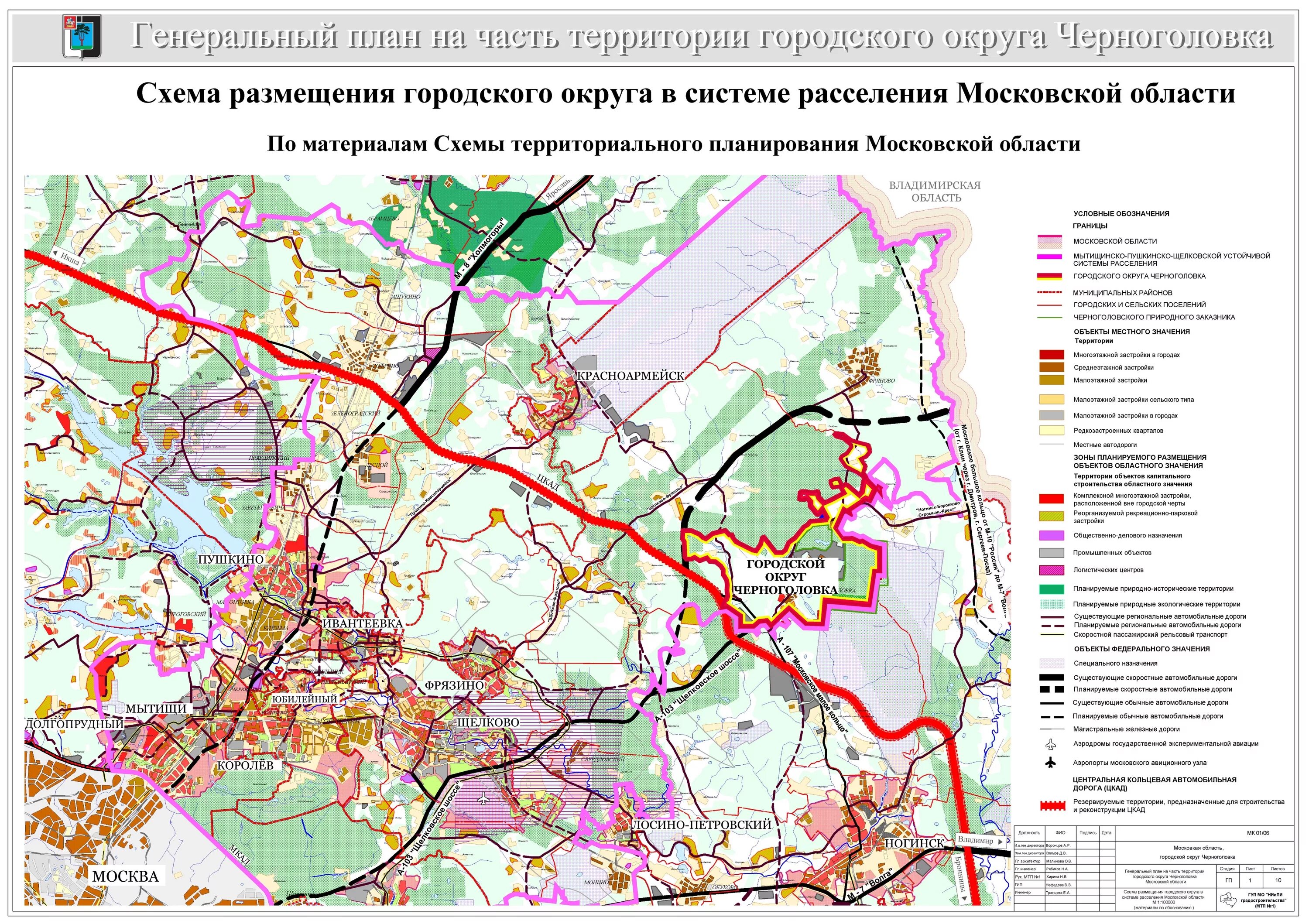The height and width of the screenshot is (924, 1309).
Task: Click the ГОРОДСКОЙ ОКРУГ ЧЕРНОГОЛОВКА map label
Action: (x=786, y=577)
